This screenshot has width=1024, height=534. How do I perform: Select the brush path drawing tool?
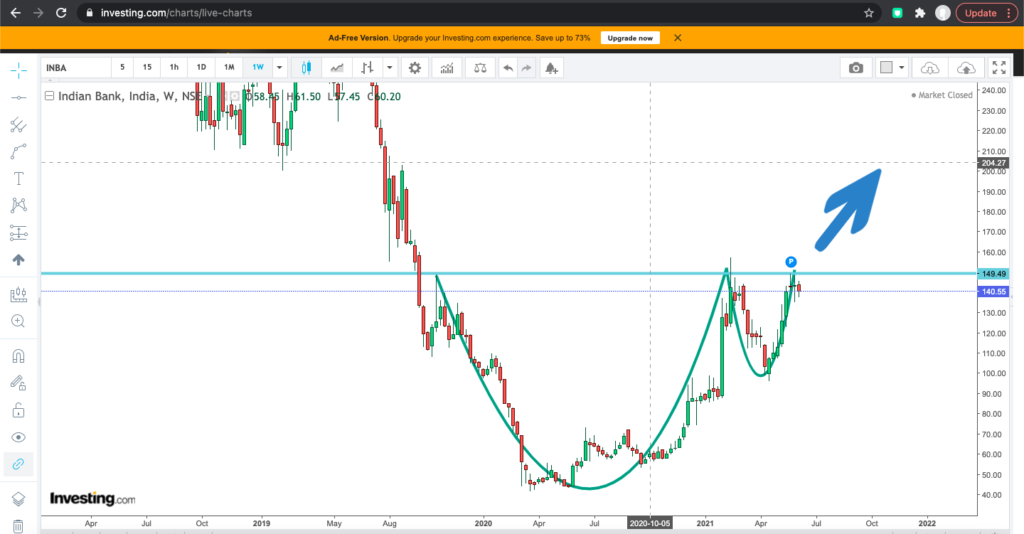point(18,151)
